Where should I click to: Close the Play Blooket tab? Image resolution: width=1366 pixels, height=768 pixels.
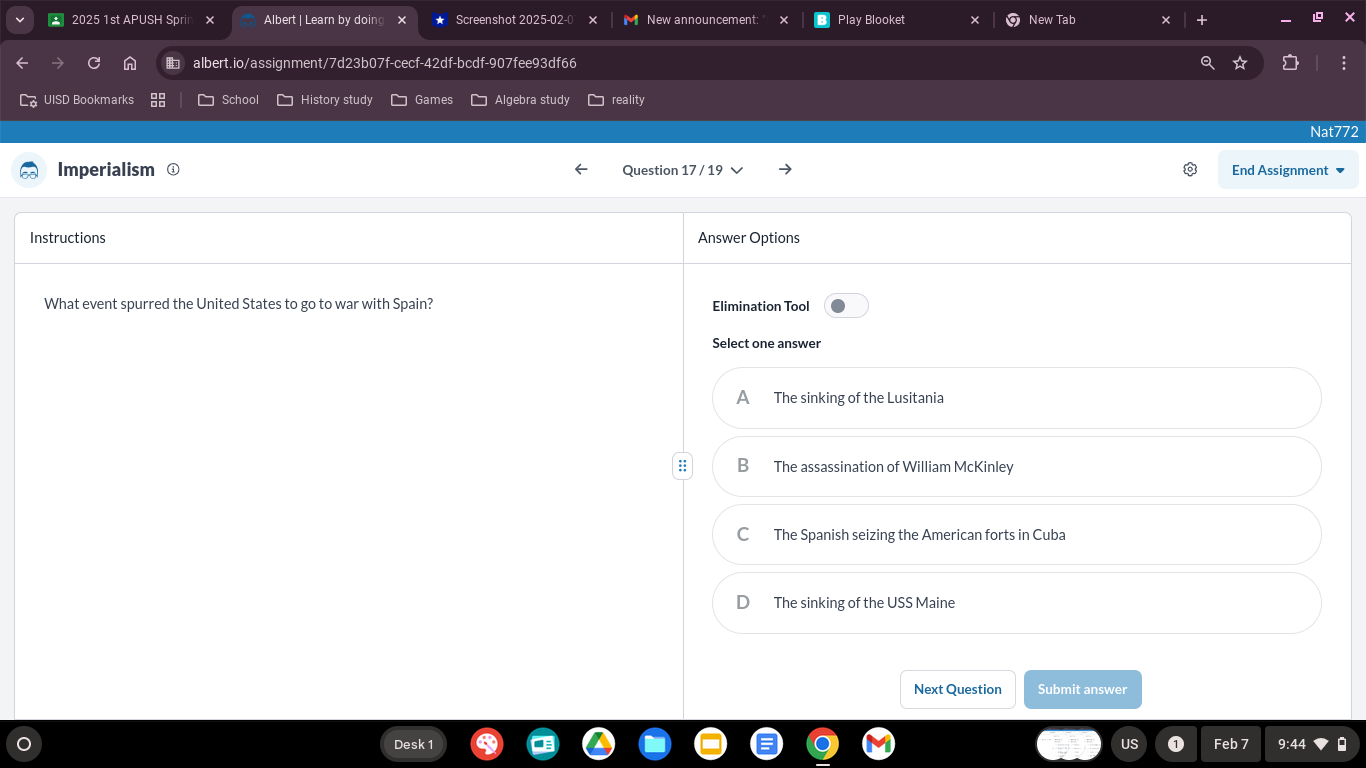(x=975, y=20)
